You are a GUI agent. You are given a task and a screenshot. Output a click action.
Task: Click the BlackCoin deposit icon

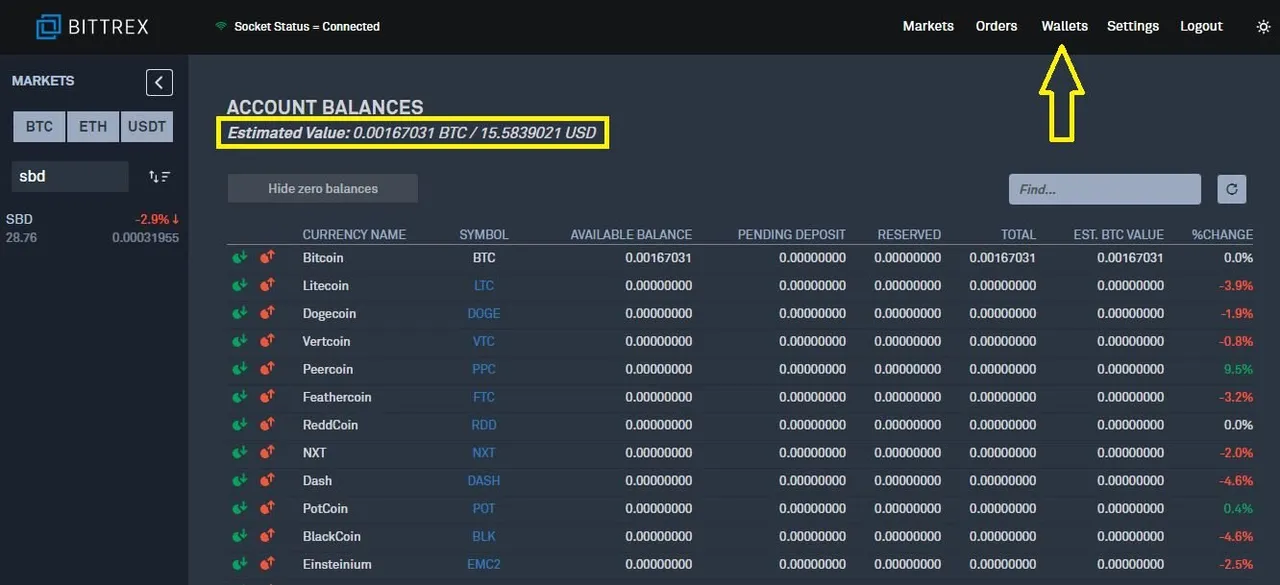(x=239, y=537)
